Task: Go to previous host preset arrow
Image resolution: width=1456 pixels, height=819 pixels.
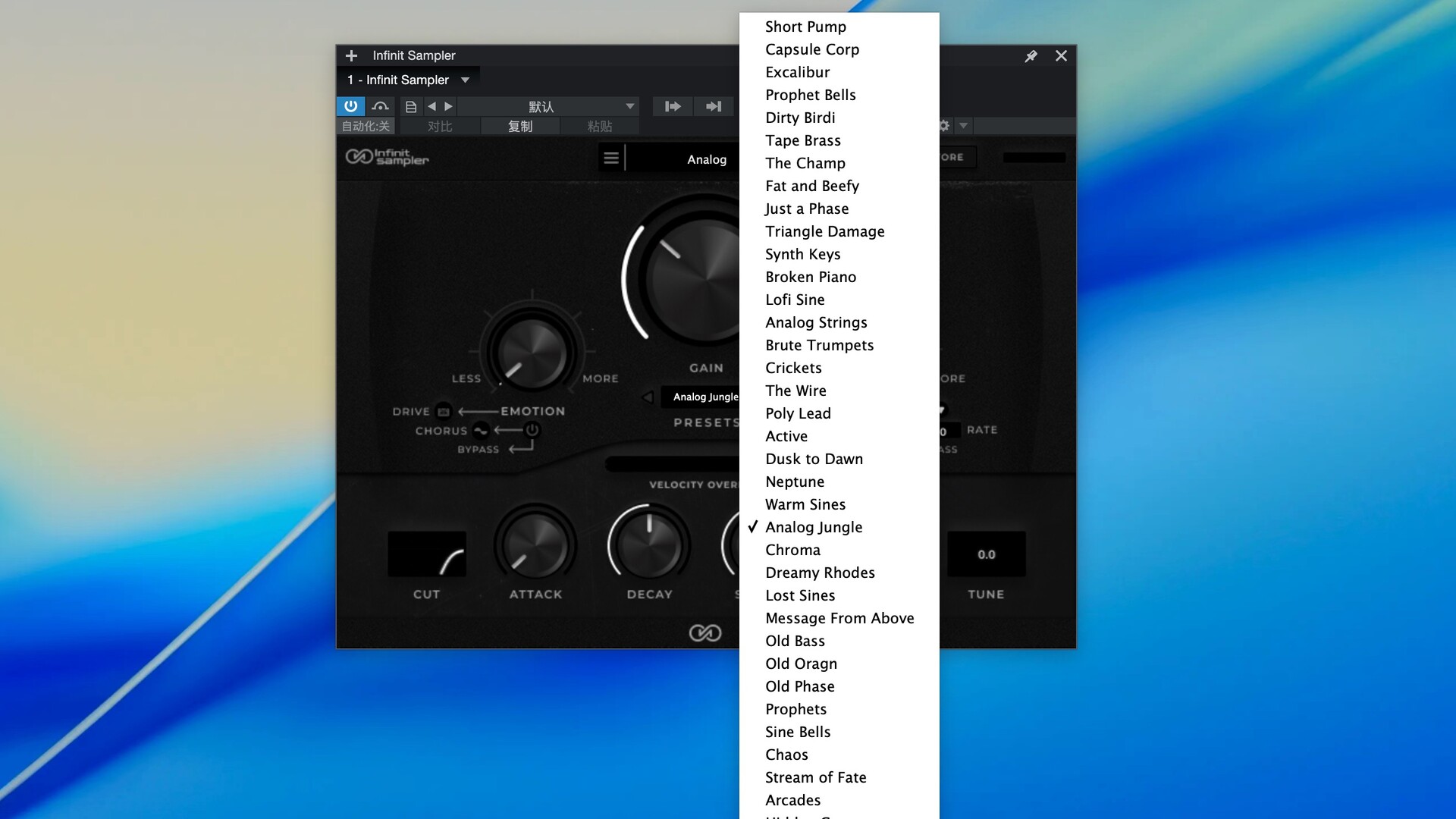Action: pyautogui.click(x=431, y=106)
